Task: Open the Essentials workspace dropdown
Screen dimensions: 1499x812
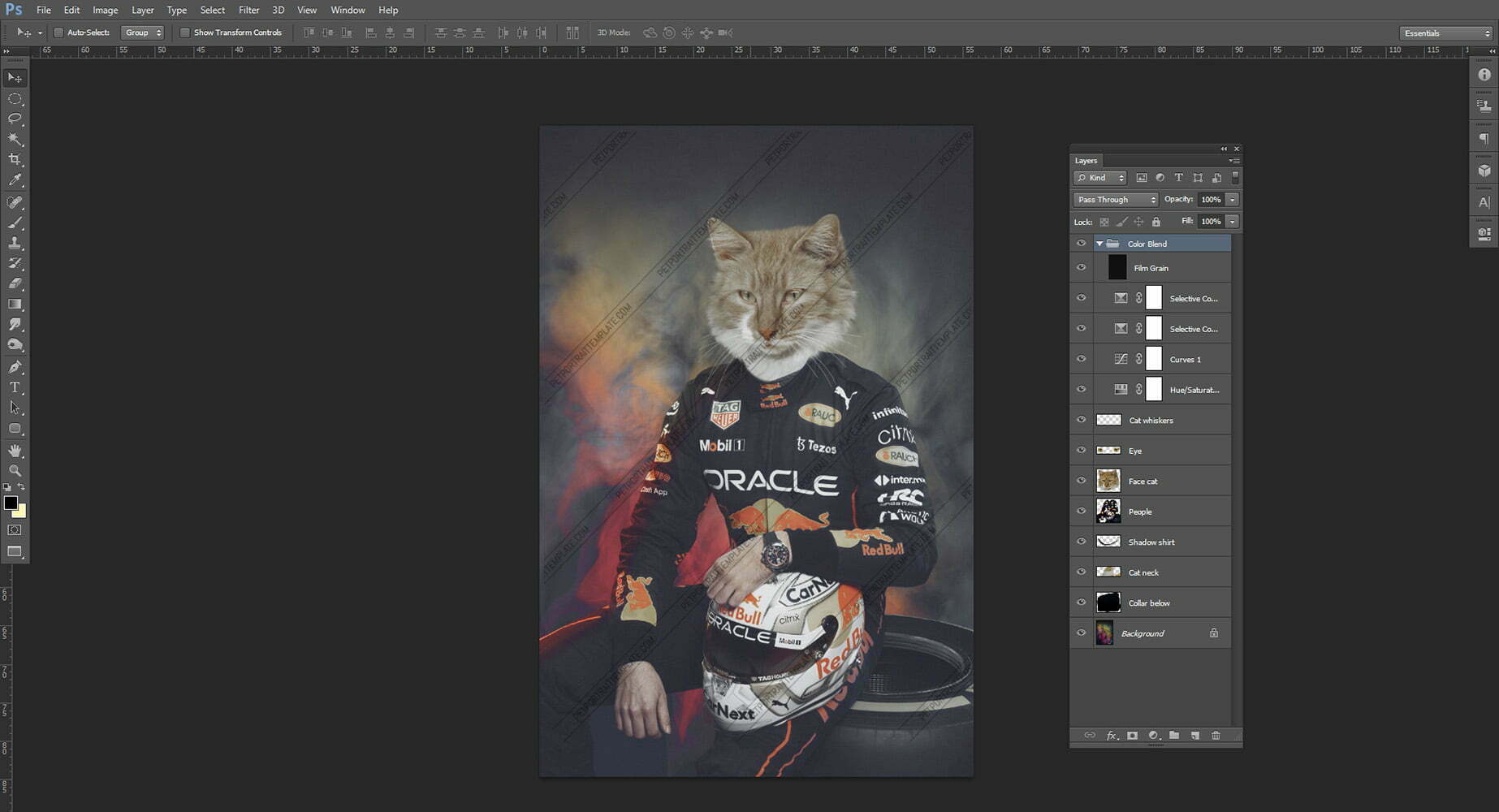Action: (1446, 33)
